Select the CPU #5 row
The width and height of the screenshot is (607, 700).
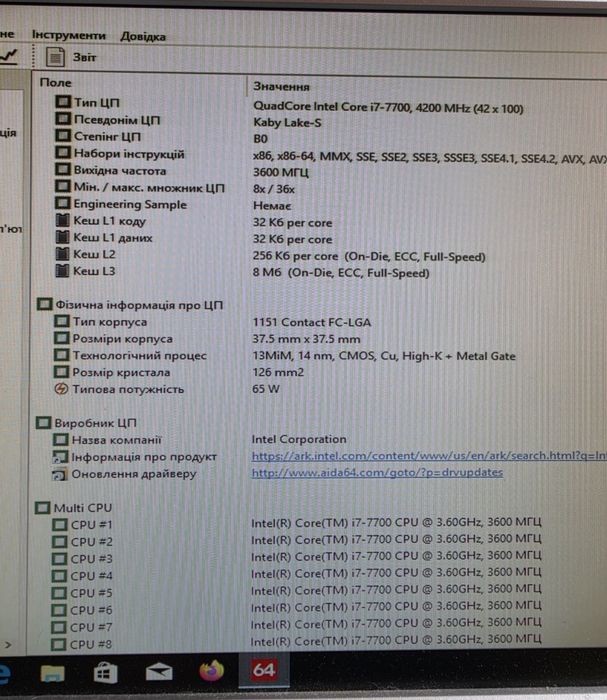tap(297, 592)
